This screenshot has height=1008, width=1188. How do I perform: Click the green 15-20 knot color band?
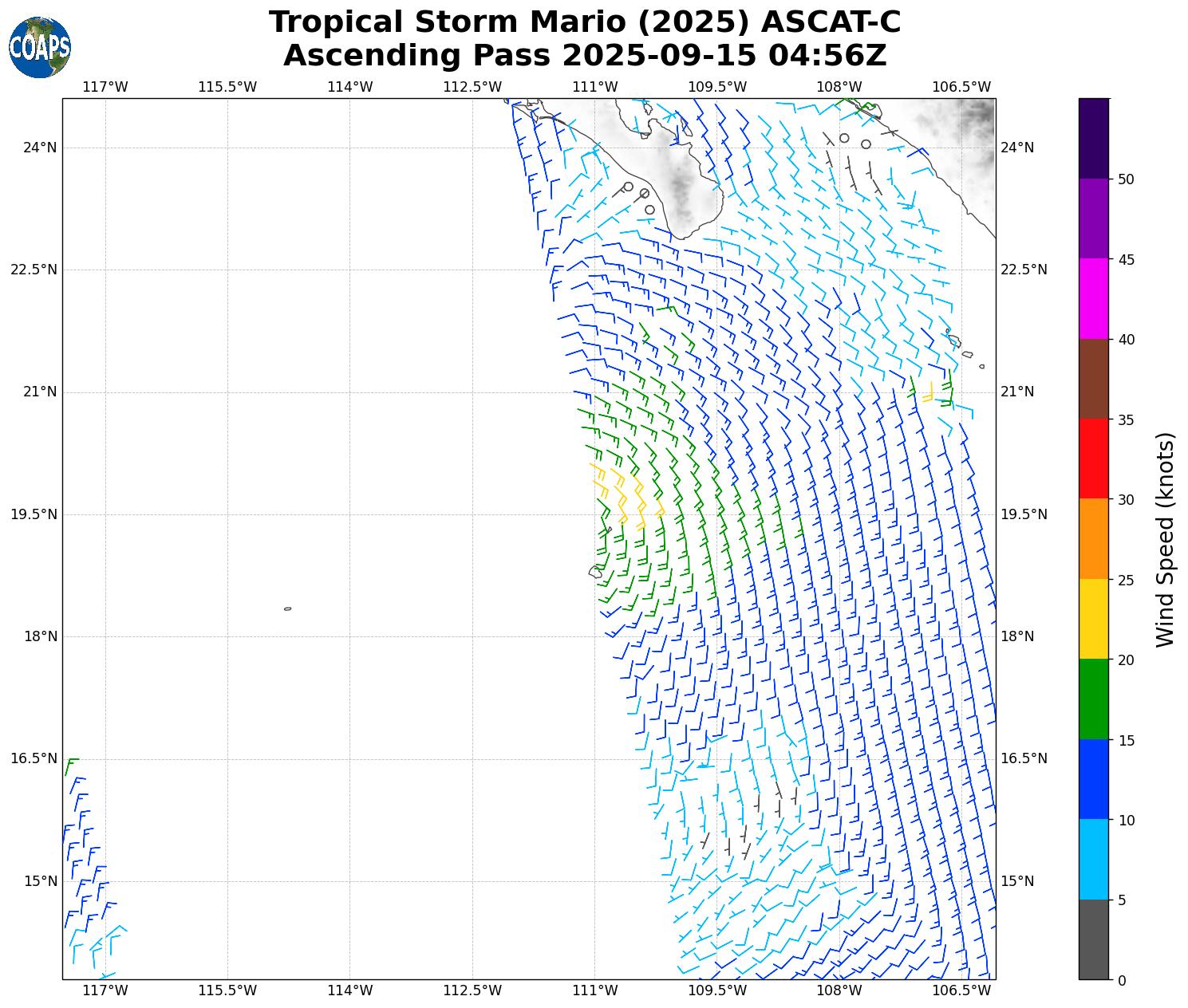tap(1093, 699)
